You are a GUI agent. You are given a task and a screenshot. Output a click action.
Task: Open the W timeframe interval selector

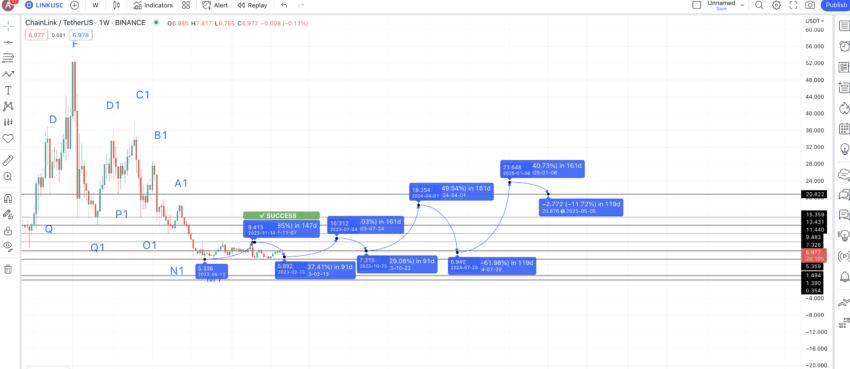pos(95,5)
